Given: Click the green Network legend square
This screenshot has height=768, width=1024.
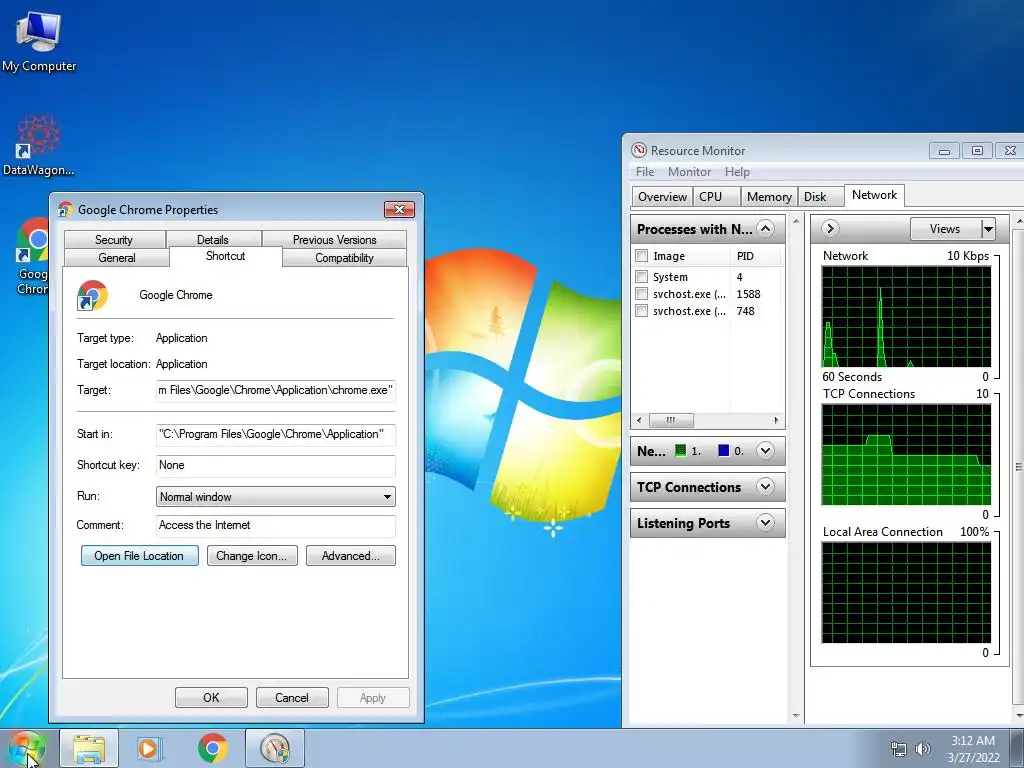Looking at the screenshot, I should (x=680, y=451).
